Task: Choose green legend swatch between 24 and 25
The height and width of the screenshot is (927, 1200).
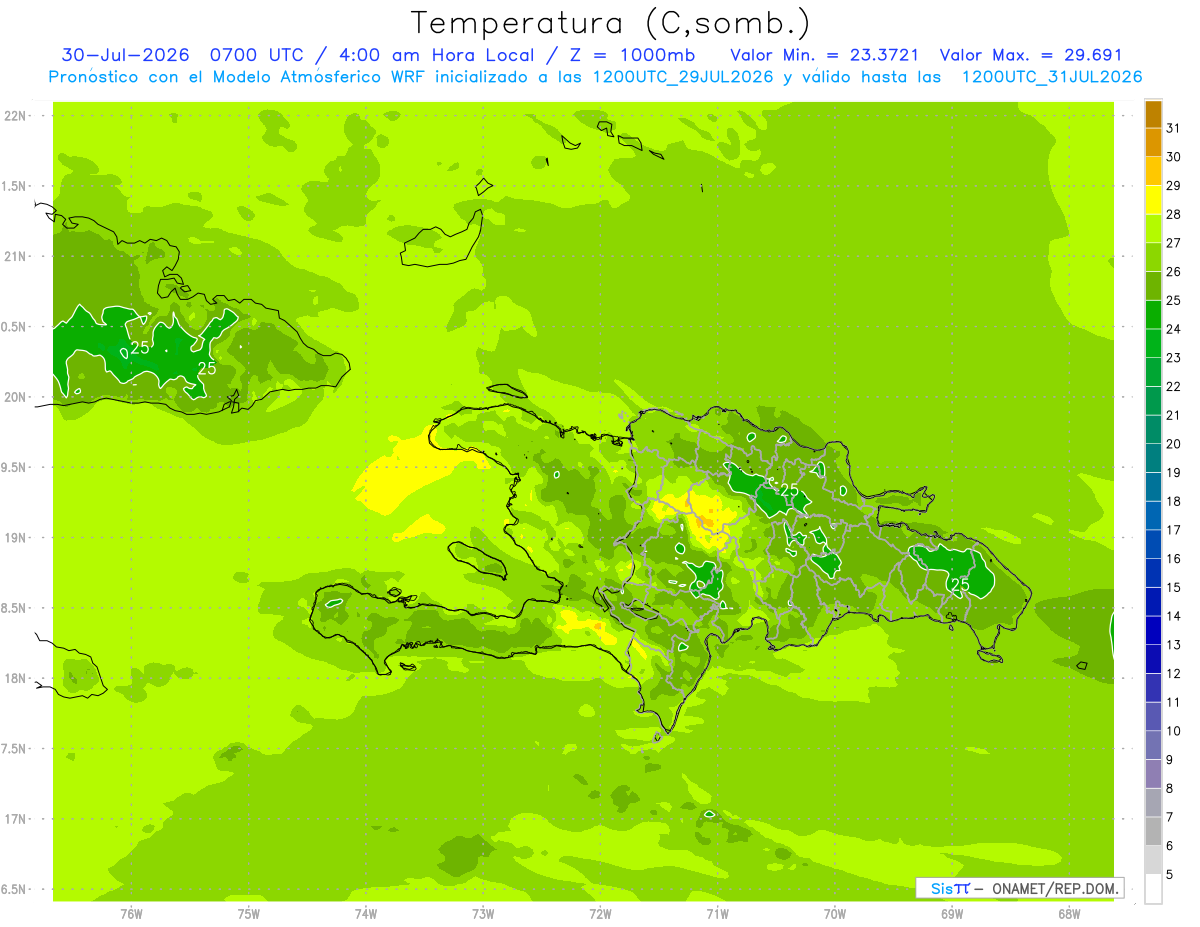Action: 1153,315
